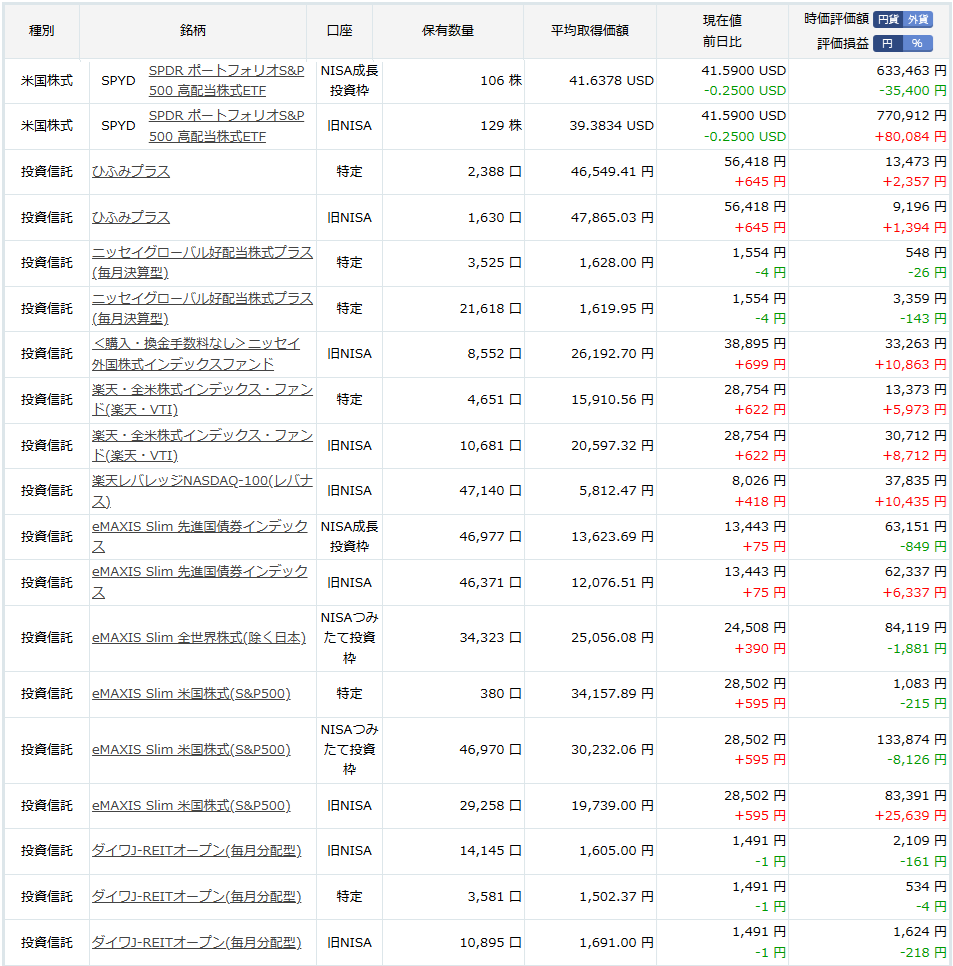Select the 1,605.00 円 average cost
The height and width of the screenshot is (966, 953).
pyautogui.click(x=616, y=851)
